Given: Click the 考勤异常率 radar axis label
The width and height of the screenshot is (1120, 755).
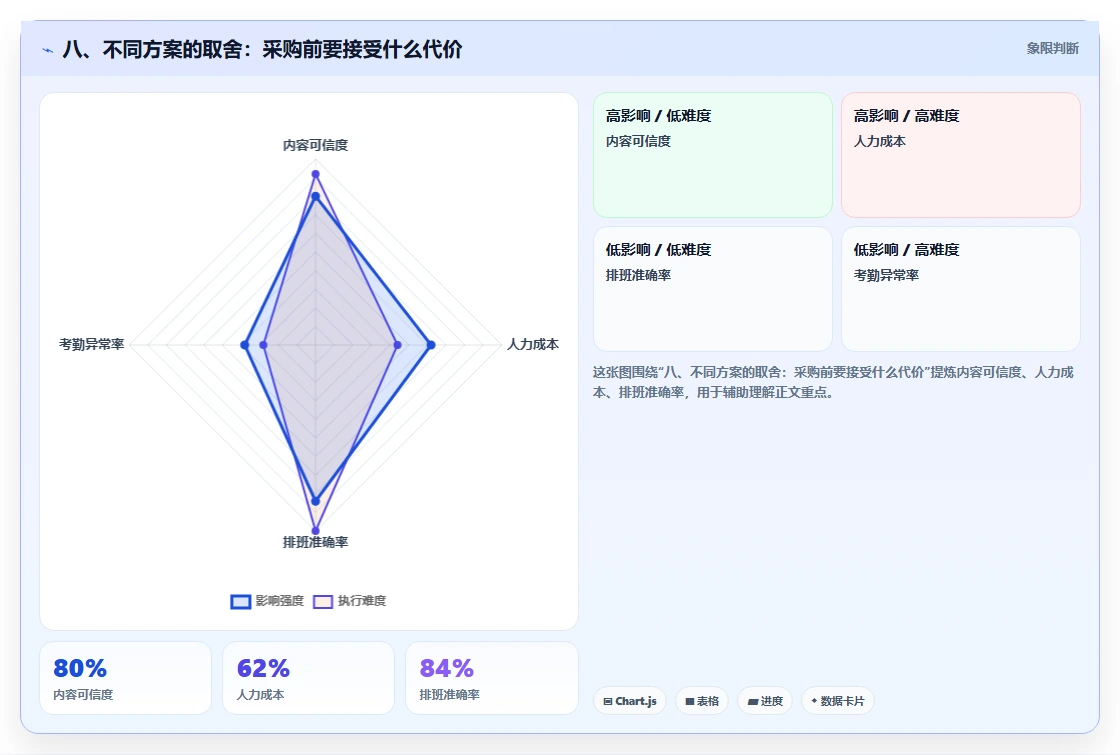Looking at the screenshot, I should pos(91,344).
